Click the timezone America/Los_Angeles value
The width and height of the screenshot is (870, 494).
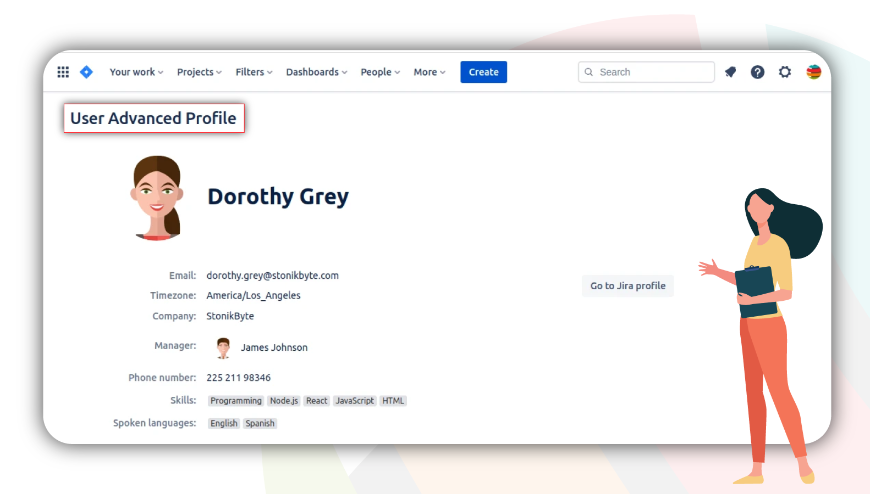pos(254,295)
